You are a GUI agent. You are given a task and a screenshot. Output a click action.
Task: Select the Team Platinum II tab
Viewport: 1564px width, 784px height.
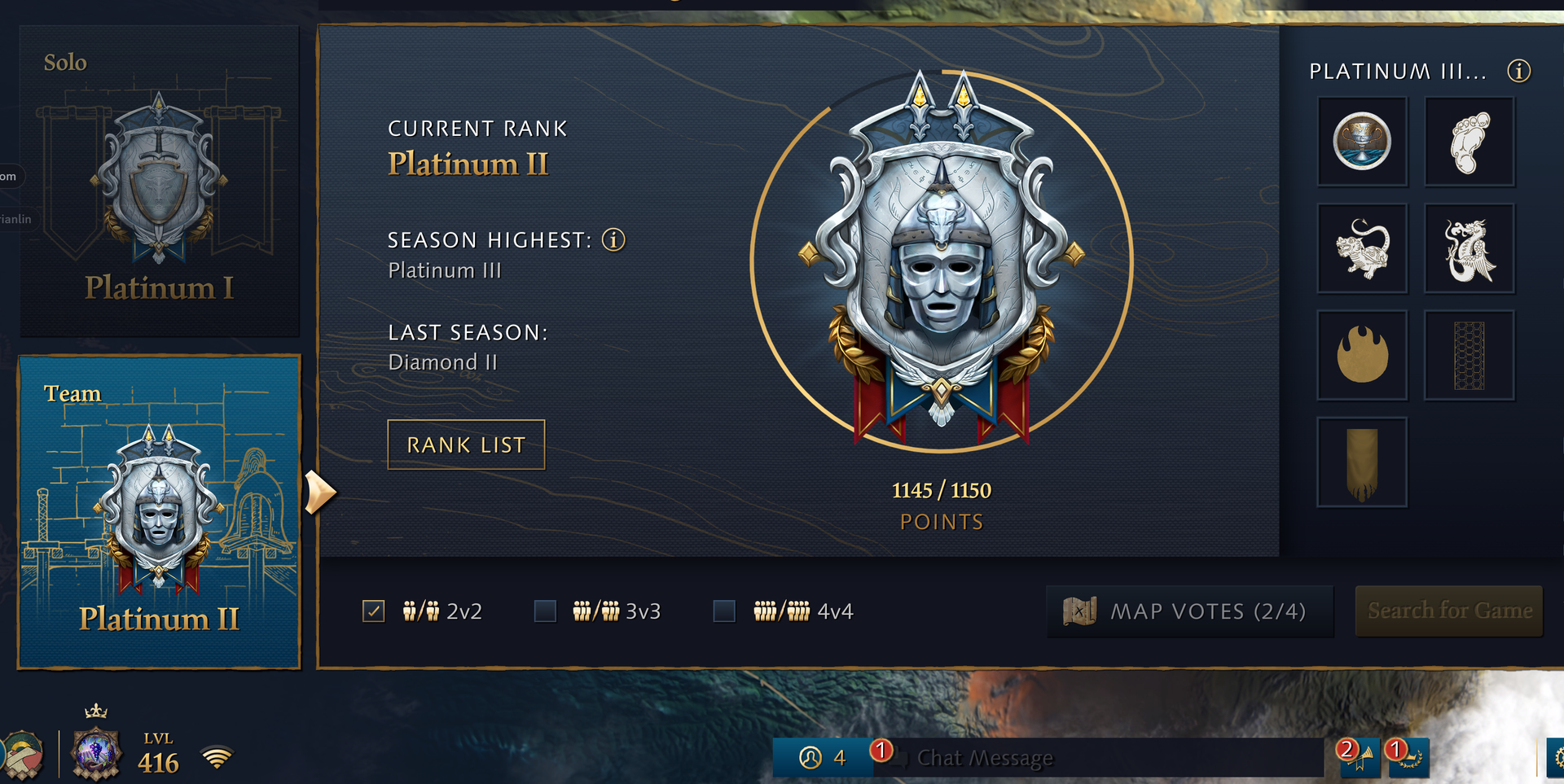[160, 512]
